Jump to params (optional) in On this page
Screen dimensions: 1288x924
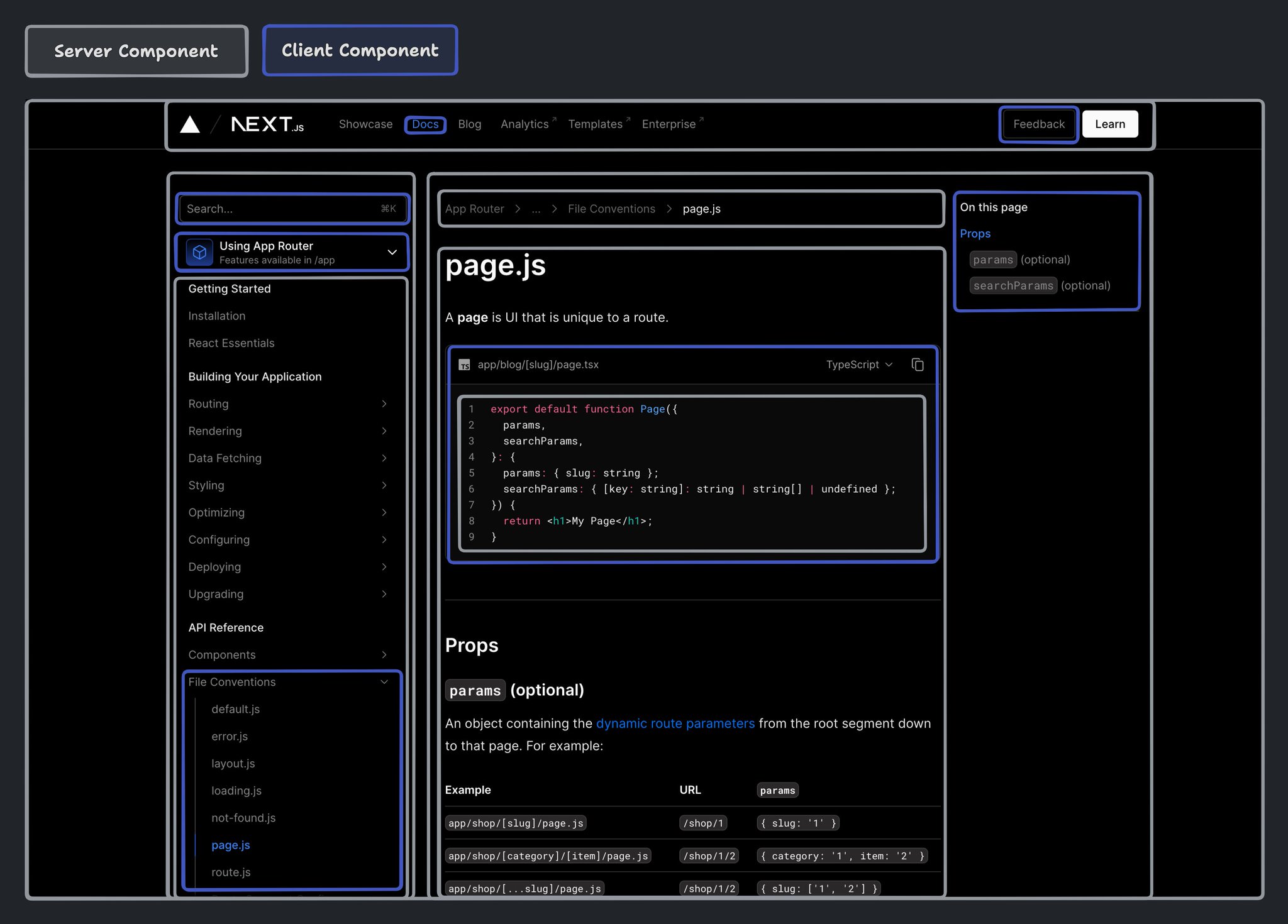[x=1020, y=260]
